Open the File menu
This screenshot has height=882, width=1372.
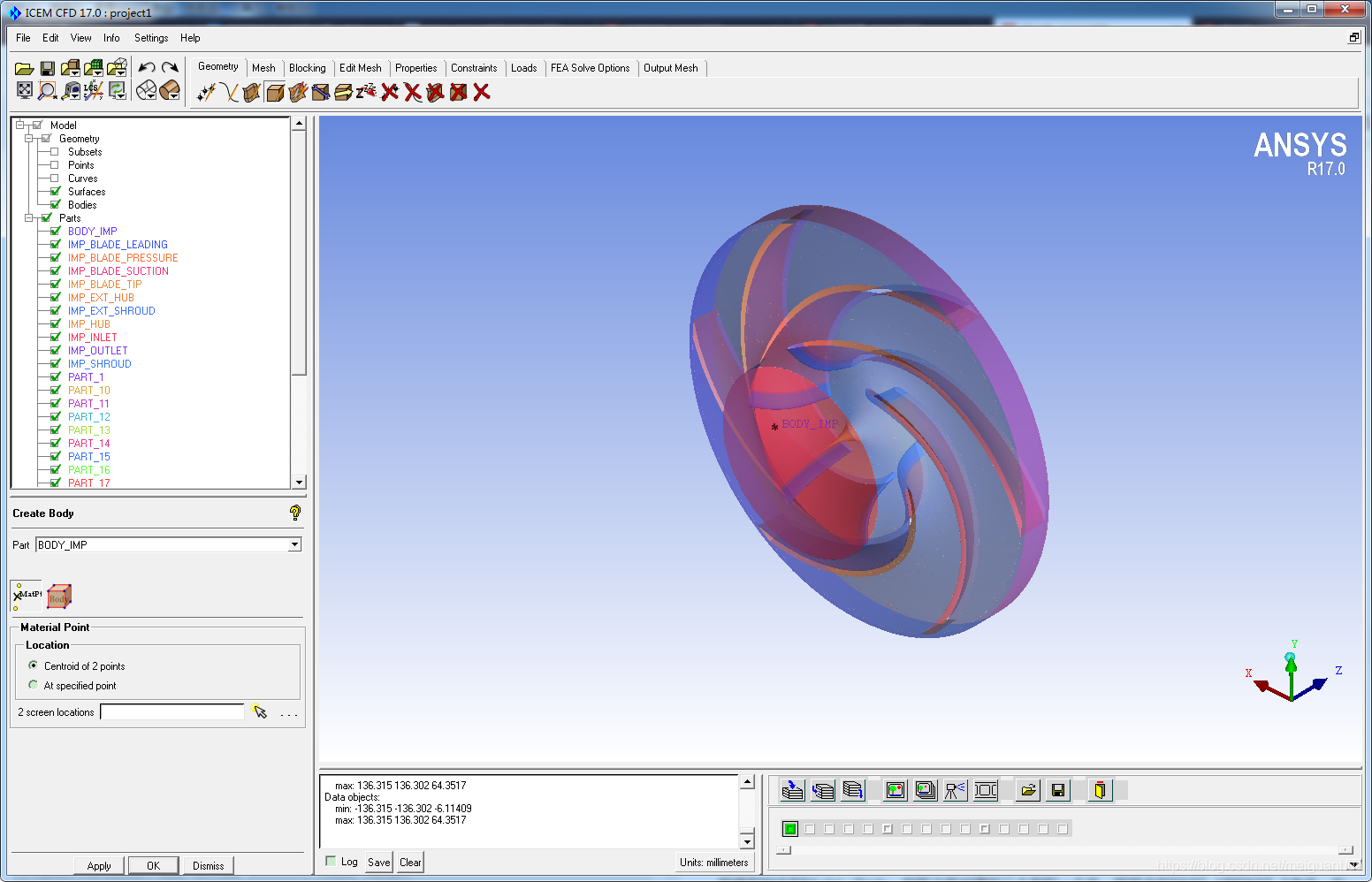pyautogui.click(x=23, y=38)
